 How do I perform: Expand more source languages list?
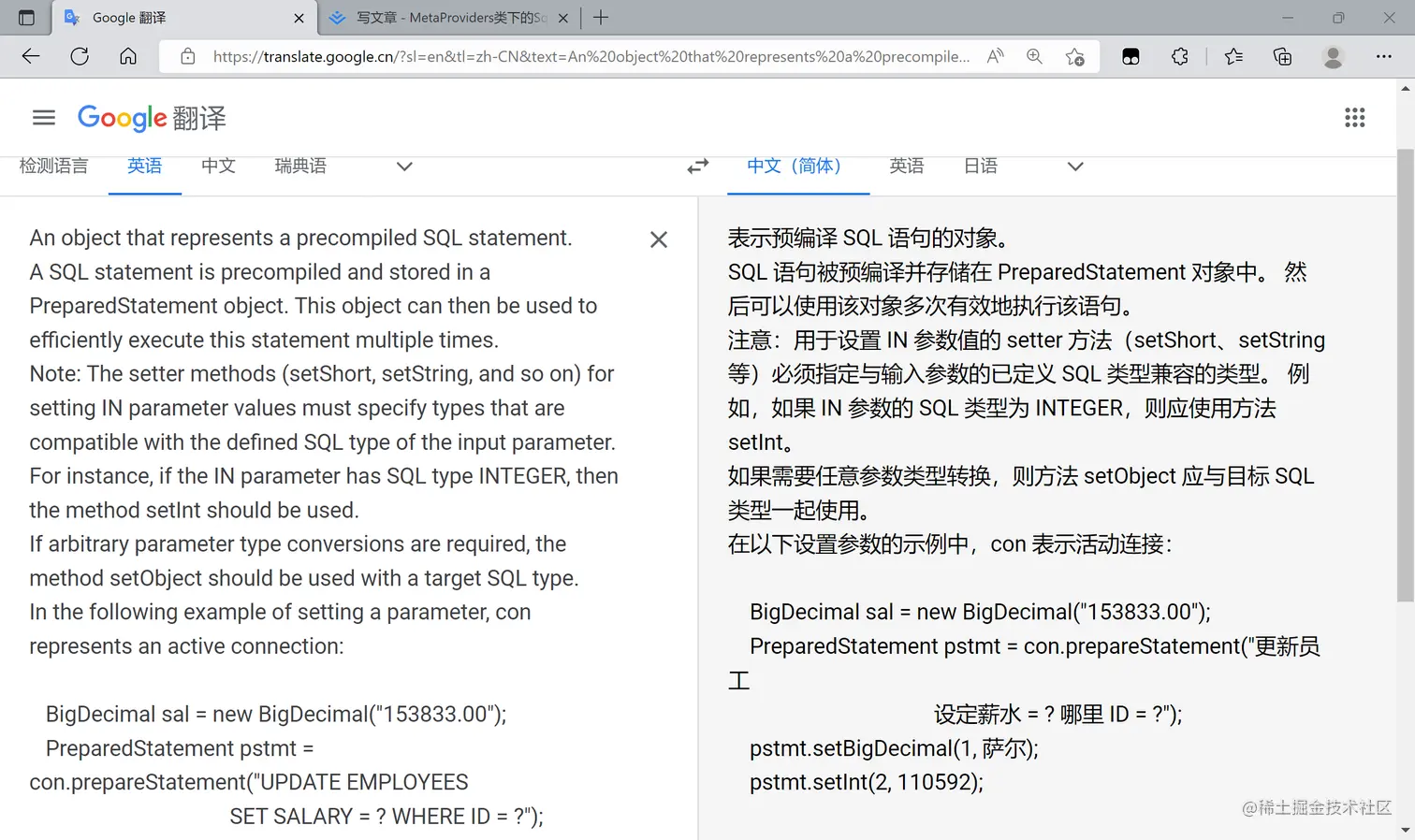click(404, 167)
